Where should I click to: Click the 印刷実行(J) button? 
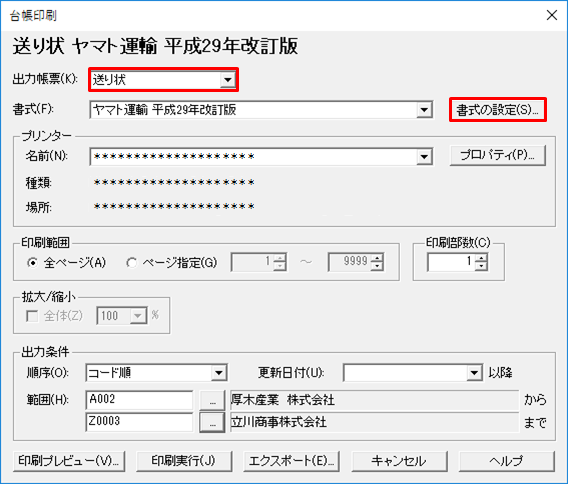pyautogui.click(x=184, y=461)
